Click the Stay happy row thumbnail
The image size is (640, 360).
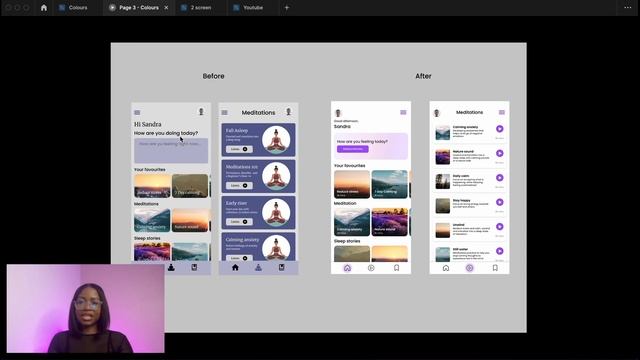442,206
